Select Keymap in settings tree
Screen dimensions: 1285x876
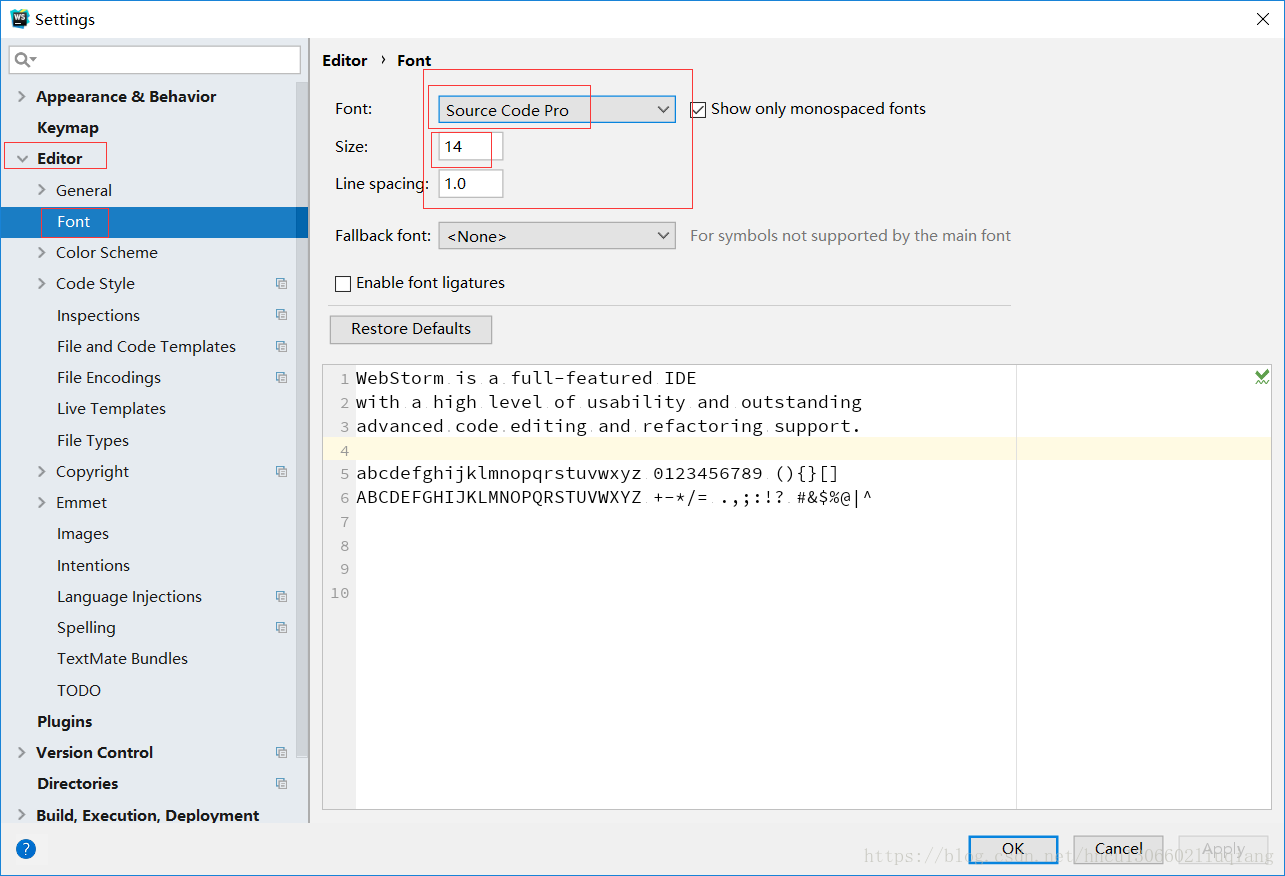coord(68,128)
